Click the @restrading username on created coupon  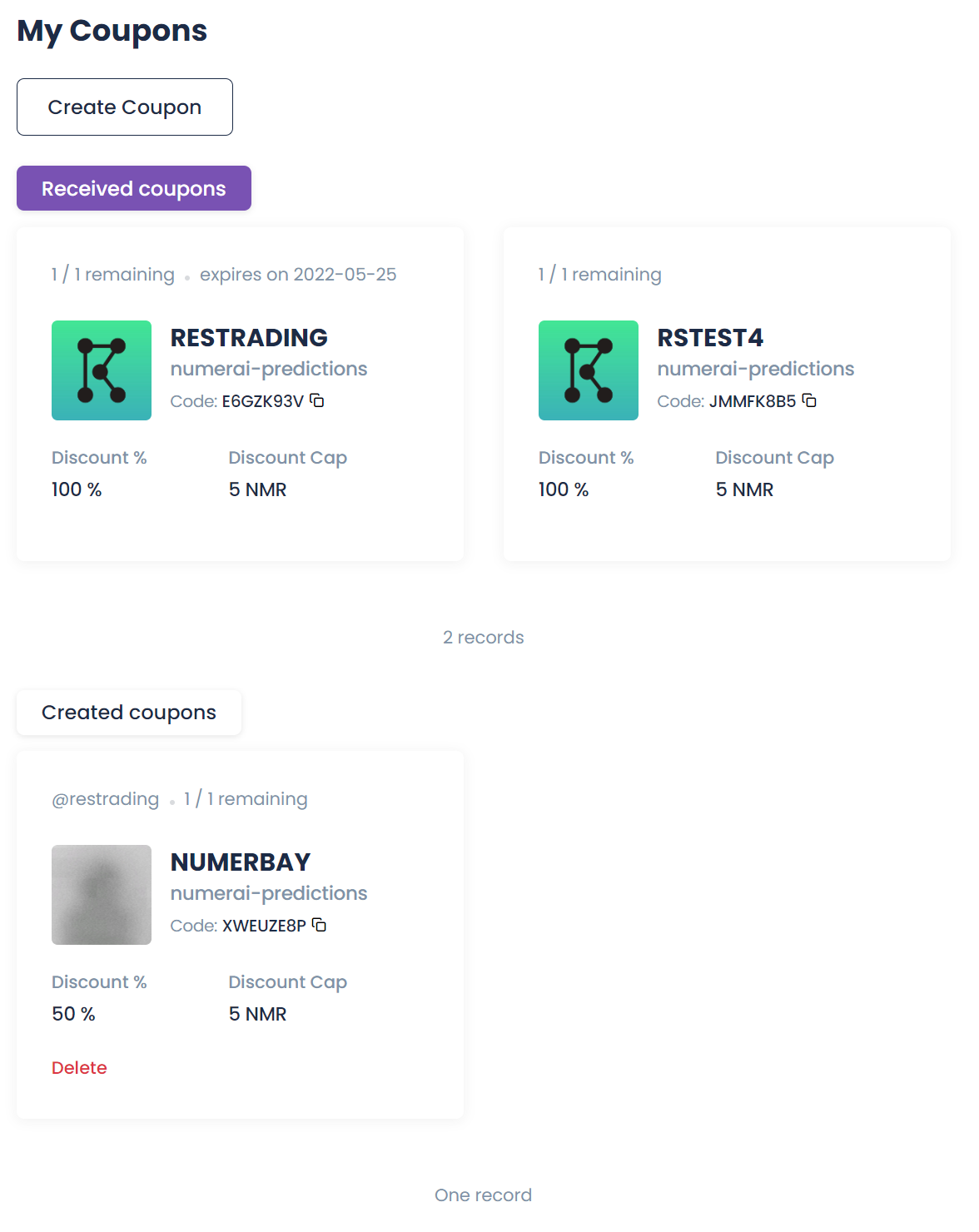[x=105, y=799]
